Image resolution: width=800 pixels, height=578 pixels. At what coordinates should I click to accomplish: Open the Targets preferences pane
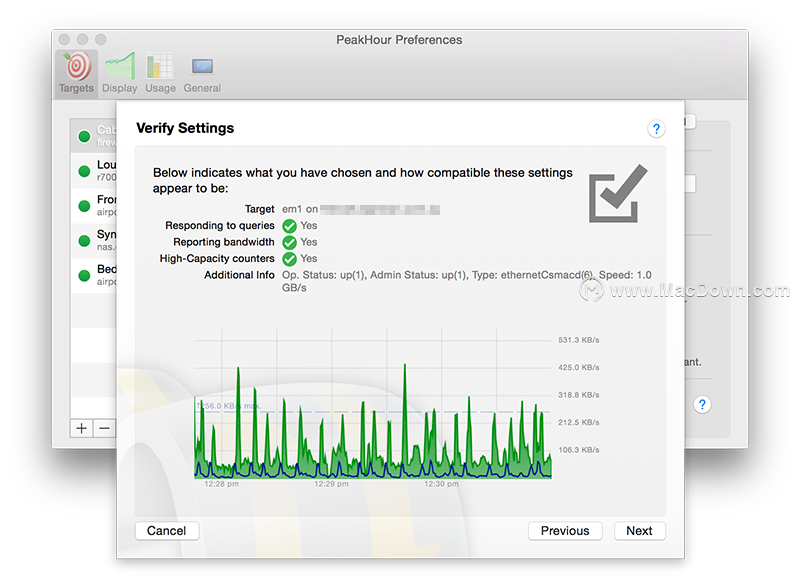(76, 73)
